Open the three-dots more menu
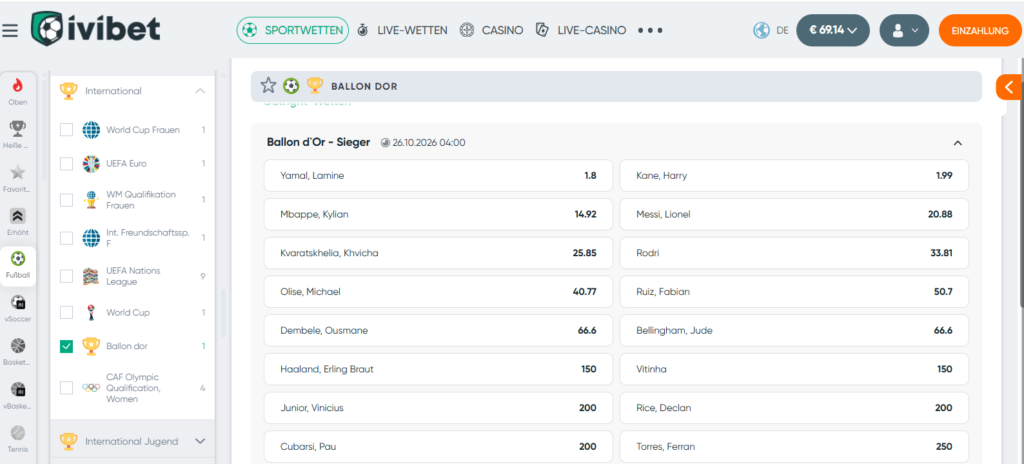This screenshot has width=1024, height=464. (650, 30)
